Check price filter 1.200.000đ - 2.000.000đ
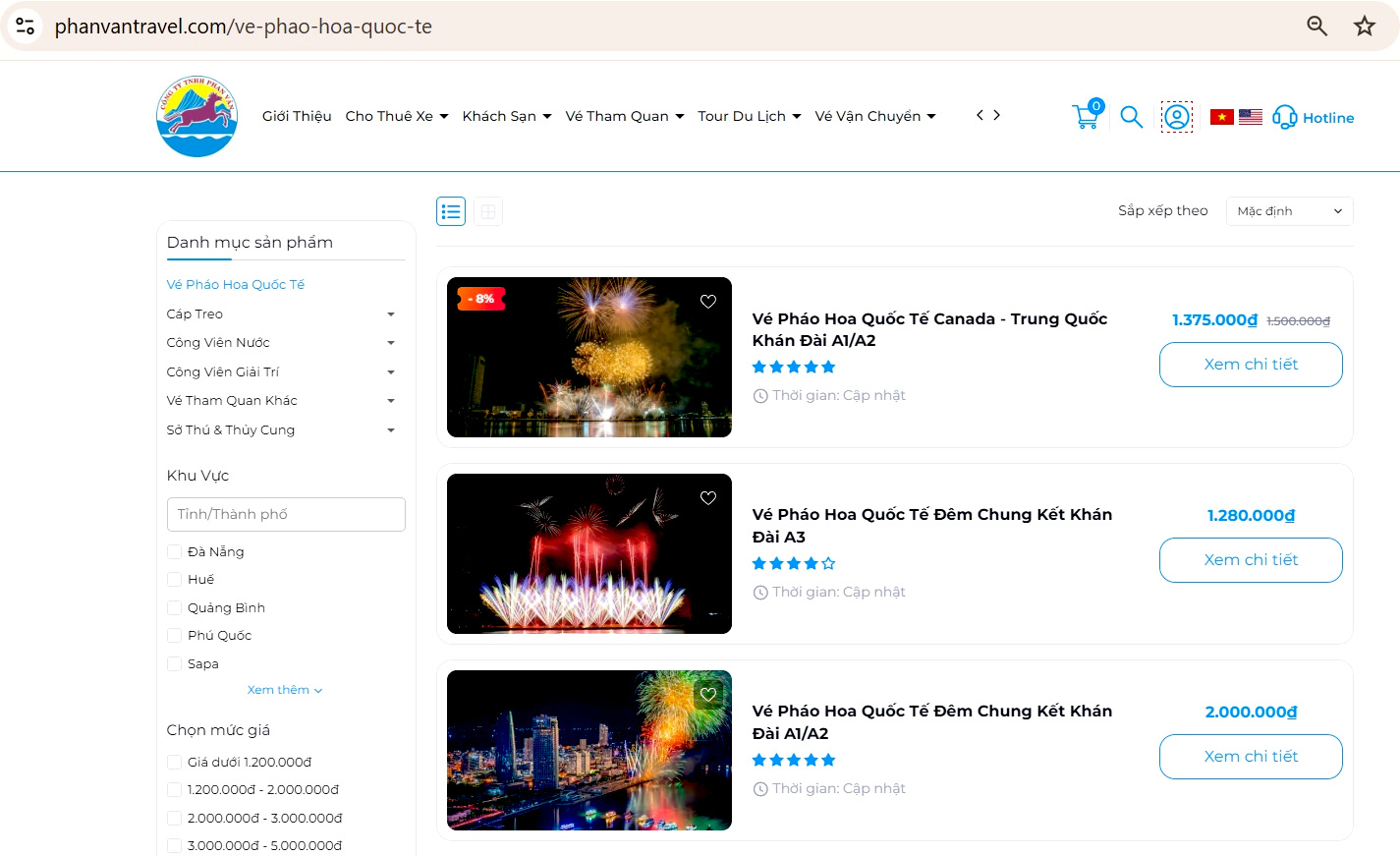Screen dimensions: 1400x856 coord(174,790)
